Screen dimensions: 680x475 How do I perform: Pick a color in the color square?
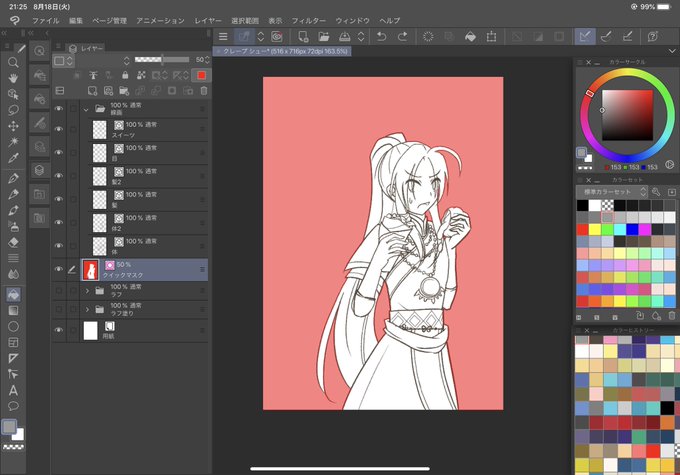(627, 115)
